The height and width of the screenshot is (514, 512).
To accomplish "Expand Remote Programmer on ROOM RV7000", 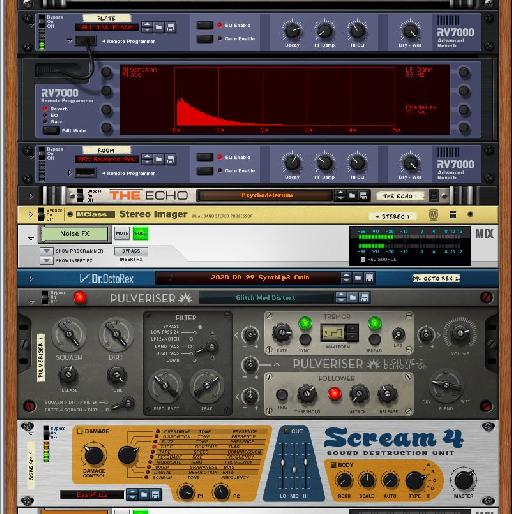I will (x=69, y=173).
